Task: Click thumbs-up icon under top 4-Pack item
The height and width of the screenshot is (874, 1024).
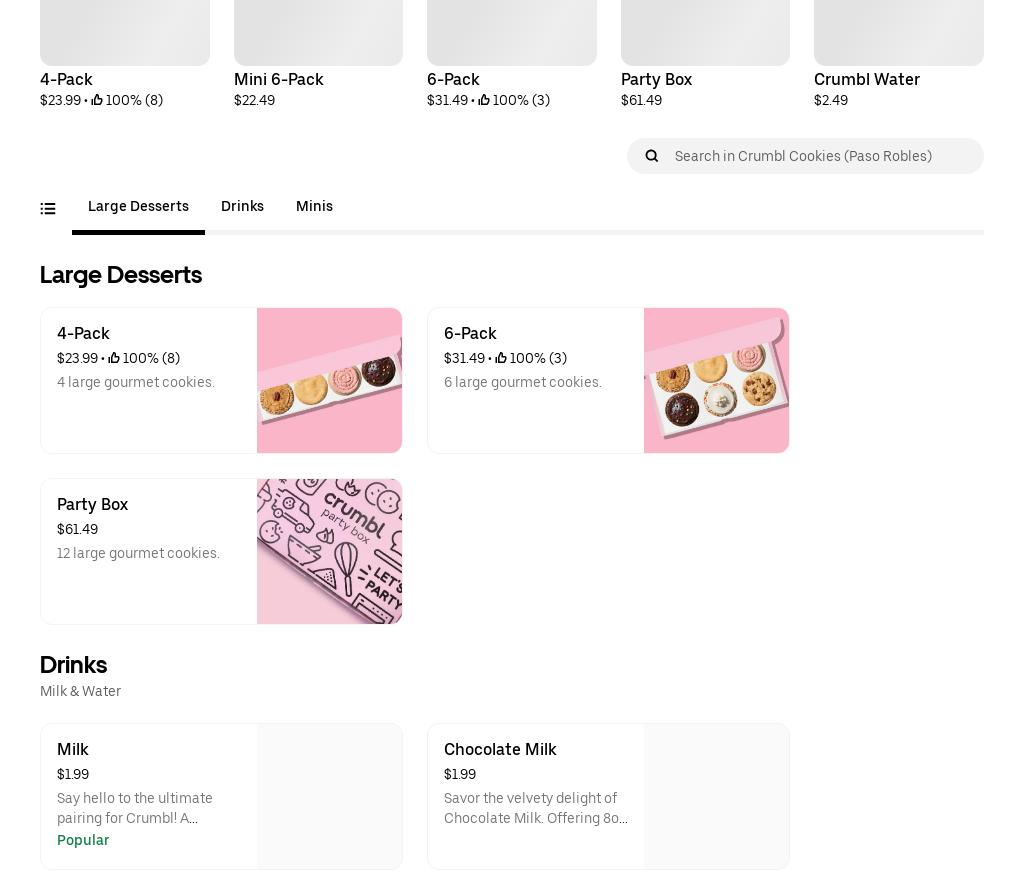Action: (x=97, y=100)
